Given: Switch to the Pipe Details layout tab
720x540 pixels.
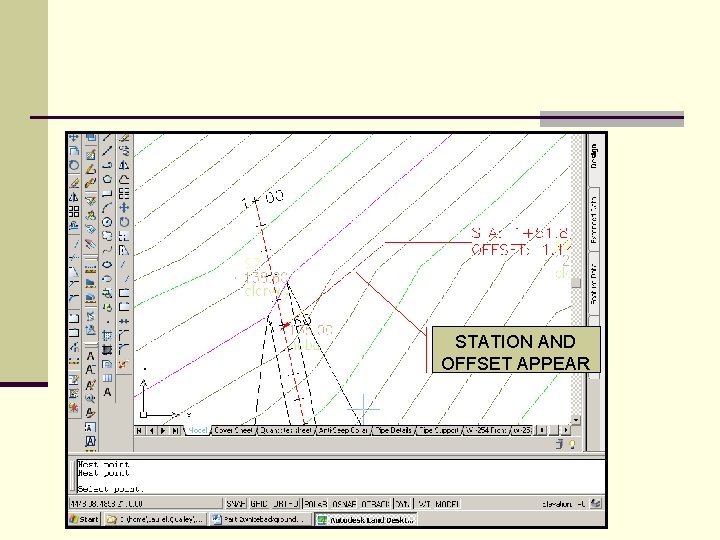Looking at the screenshot, I should coord(394,430).
